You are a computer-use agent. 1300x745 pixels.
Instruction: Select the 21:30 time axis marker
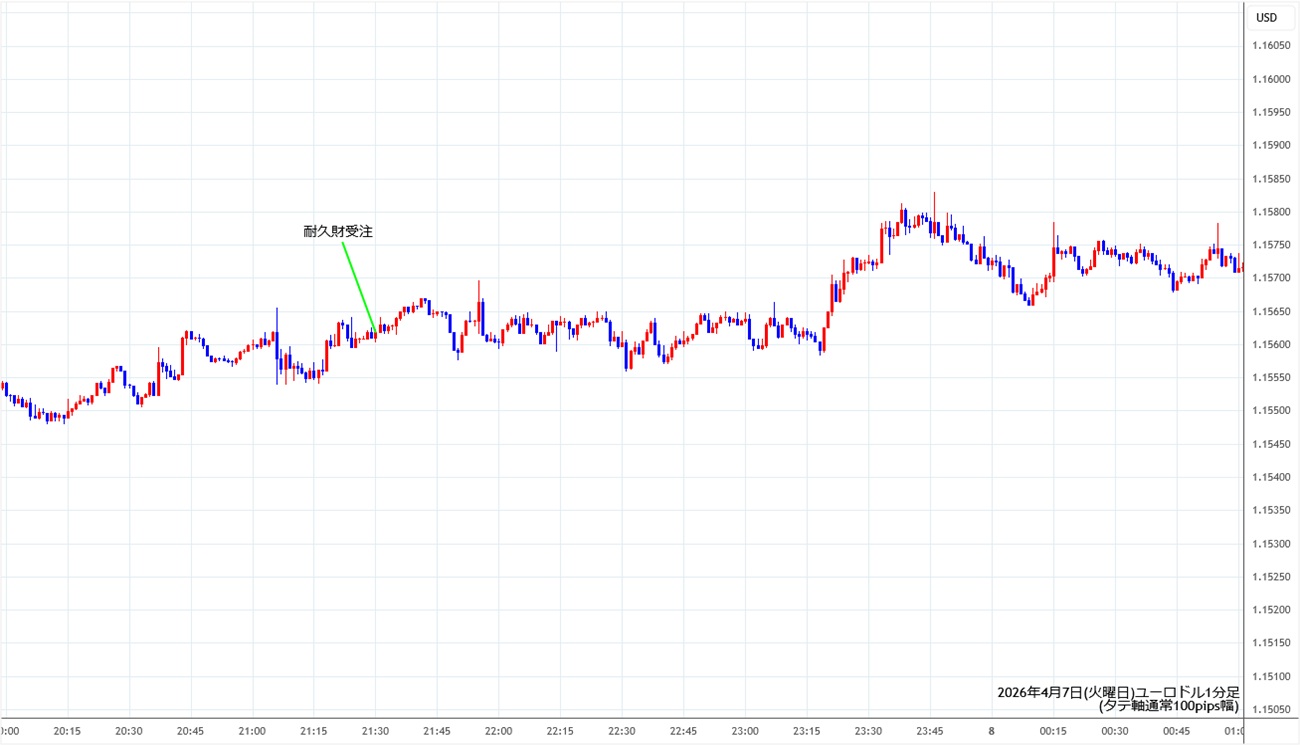pyautogui.click(x=375, y=731)
